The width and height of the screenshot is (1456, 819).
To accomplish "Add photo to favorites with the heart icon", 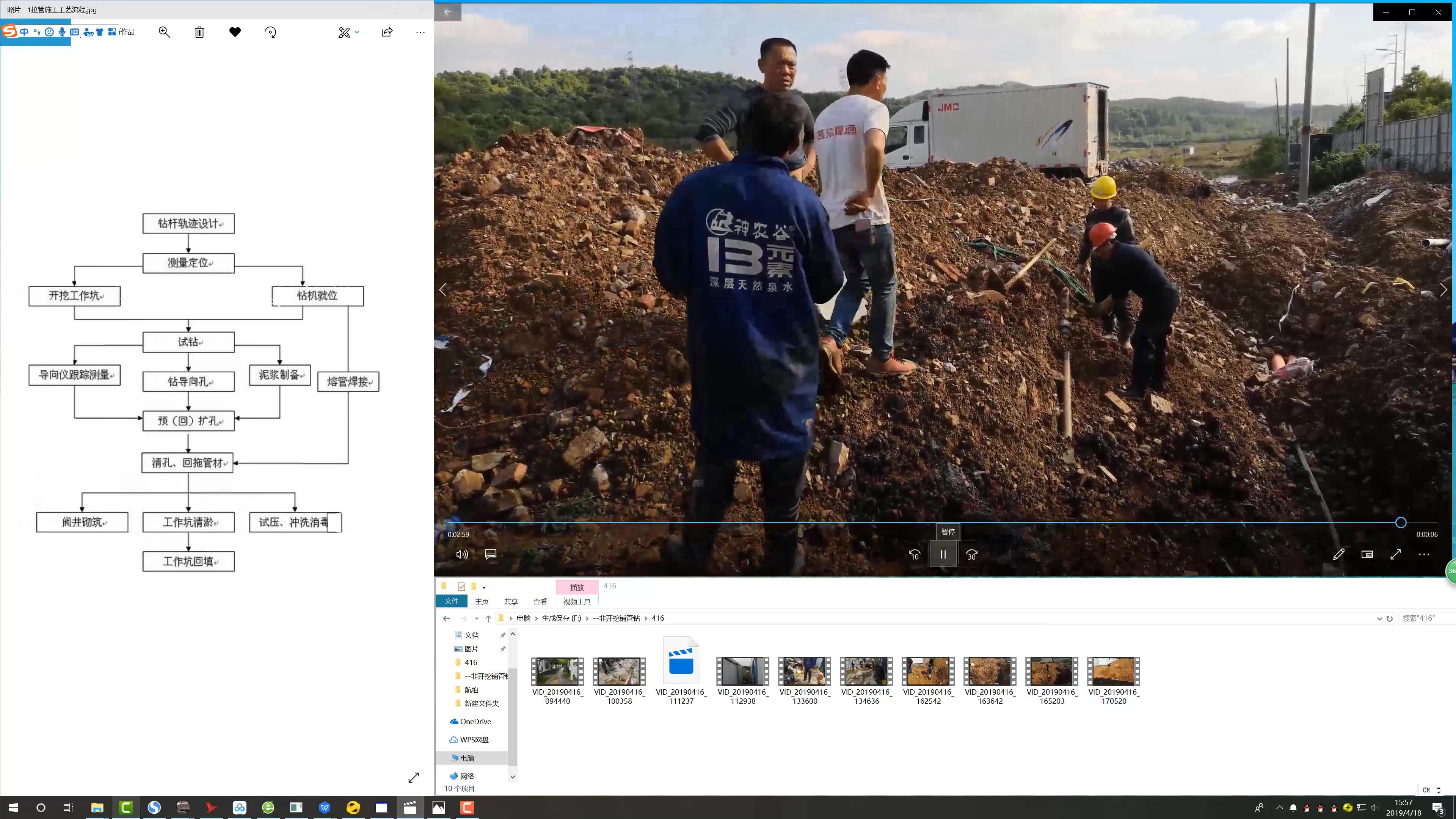I will tap(235, 32).
